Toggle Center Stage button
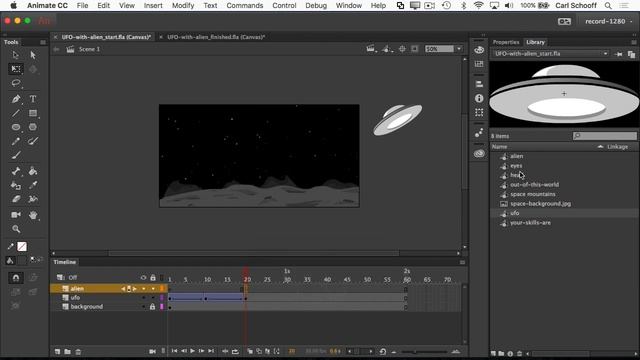This screenshot has width=640, height=360. point(402,49)
